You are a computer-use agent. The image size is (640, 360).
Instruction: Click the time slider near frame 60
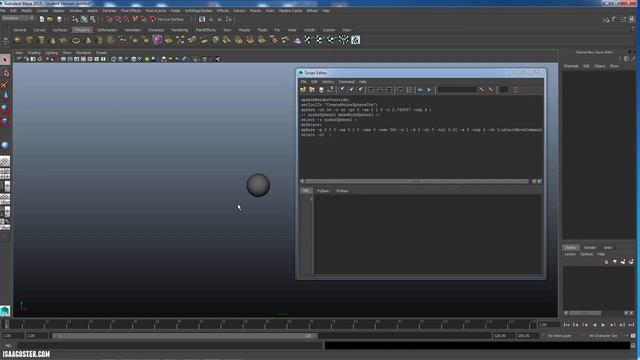(x=265, y=324)
